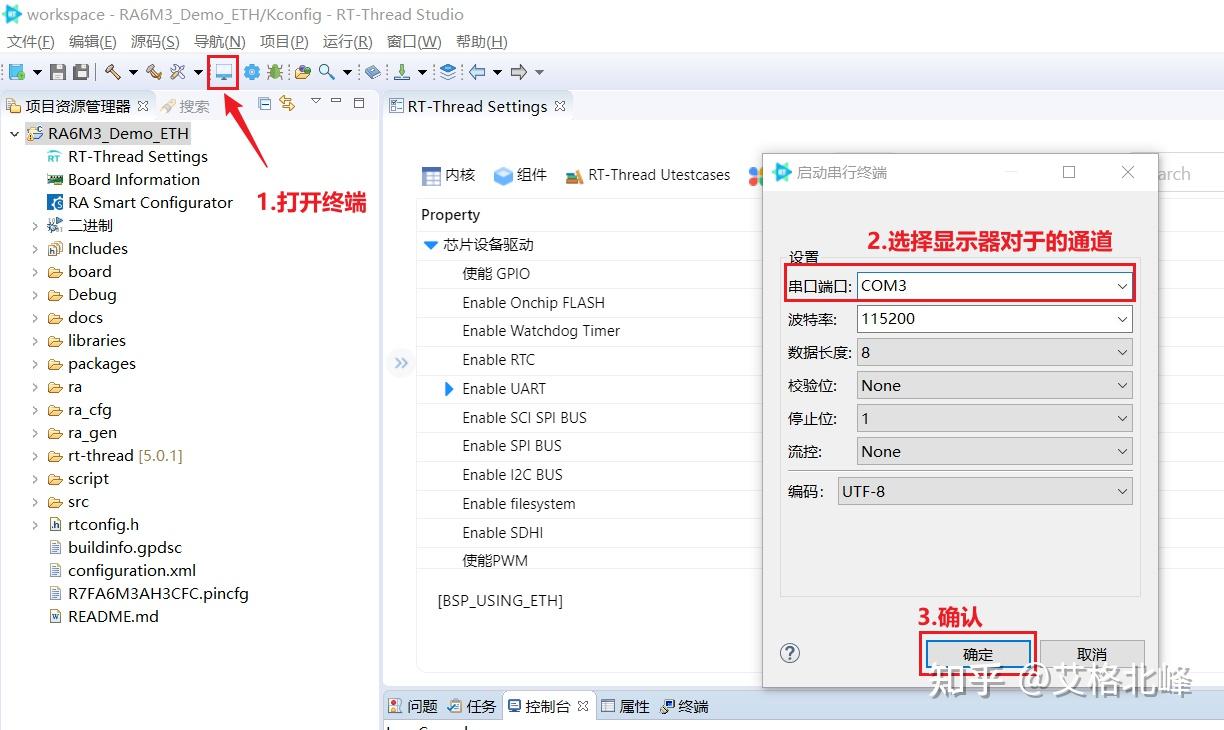
Task: Switch to the 问题 tab
Action: [413, 706]
